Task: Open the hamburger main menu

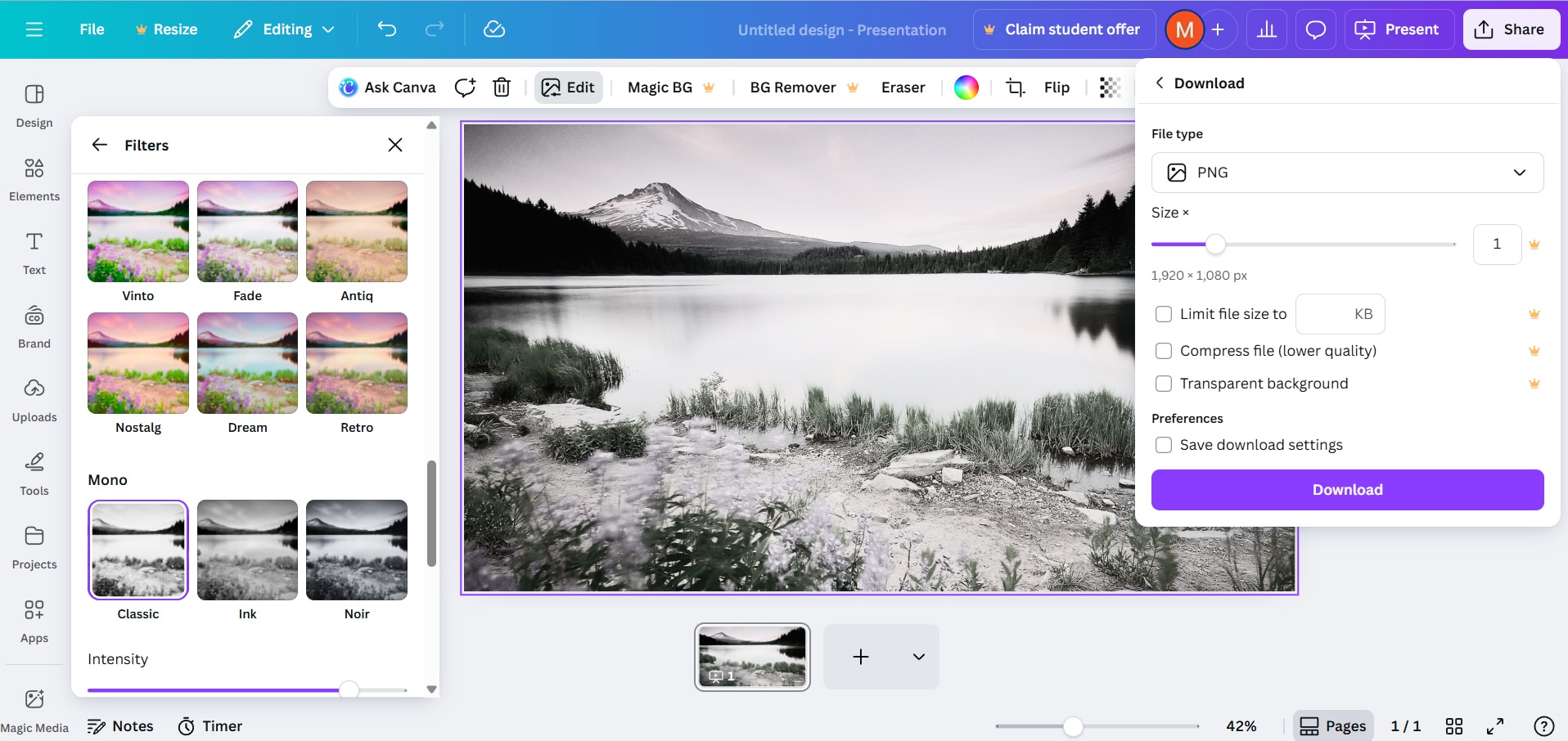Action: point(34,29)
